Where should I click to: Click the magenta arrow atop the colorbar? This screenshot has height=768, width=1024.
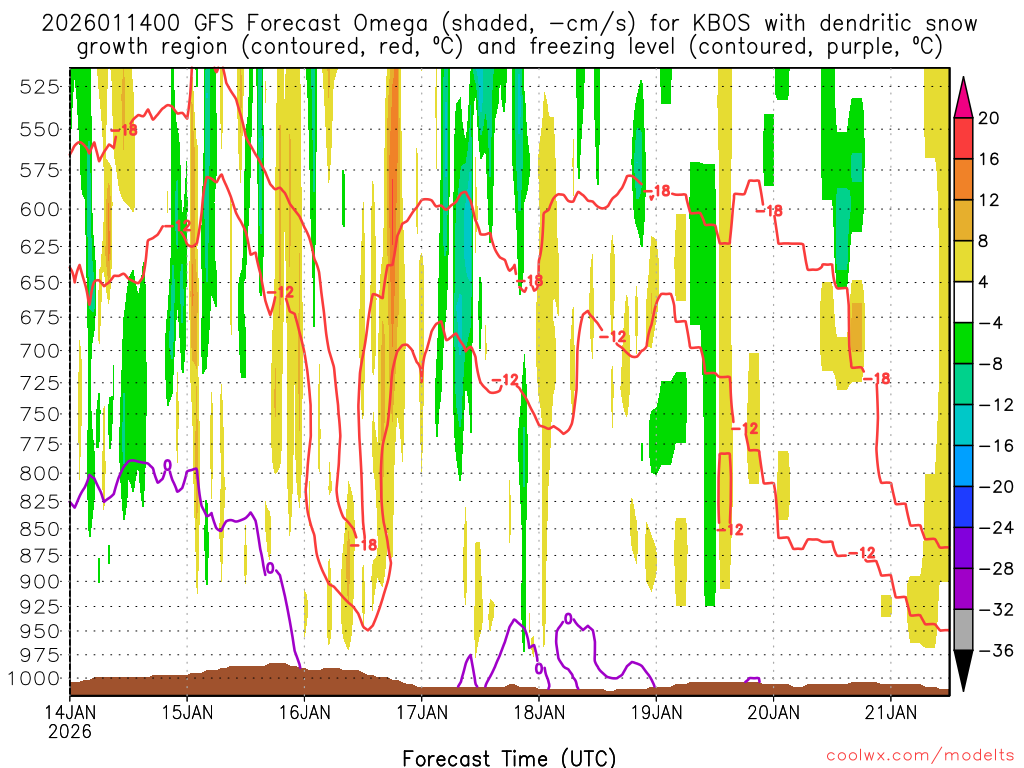[x=963, y=98]
